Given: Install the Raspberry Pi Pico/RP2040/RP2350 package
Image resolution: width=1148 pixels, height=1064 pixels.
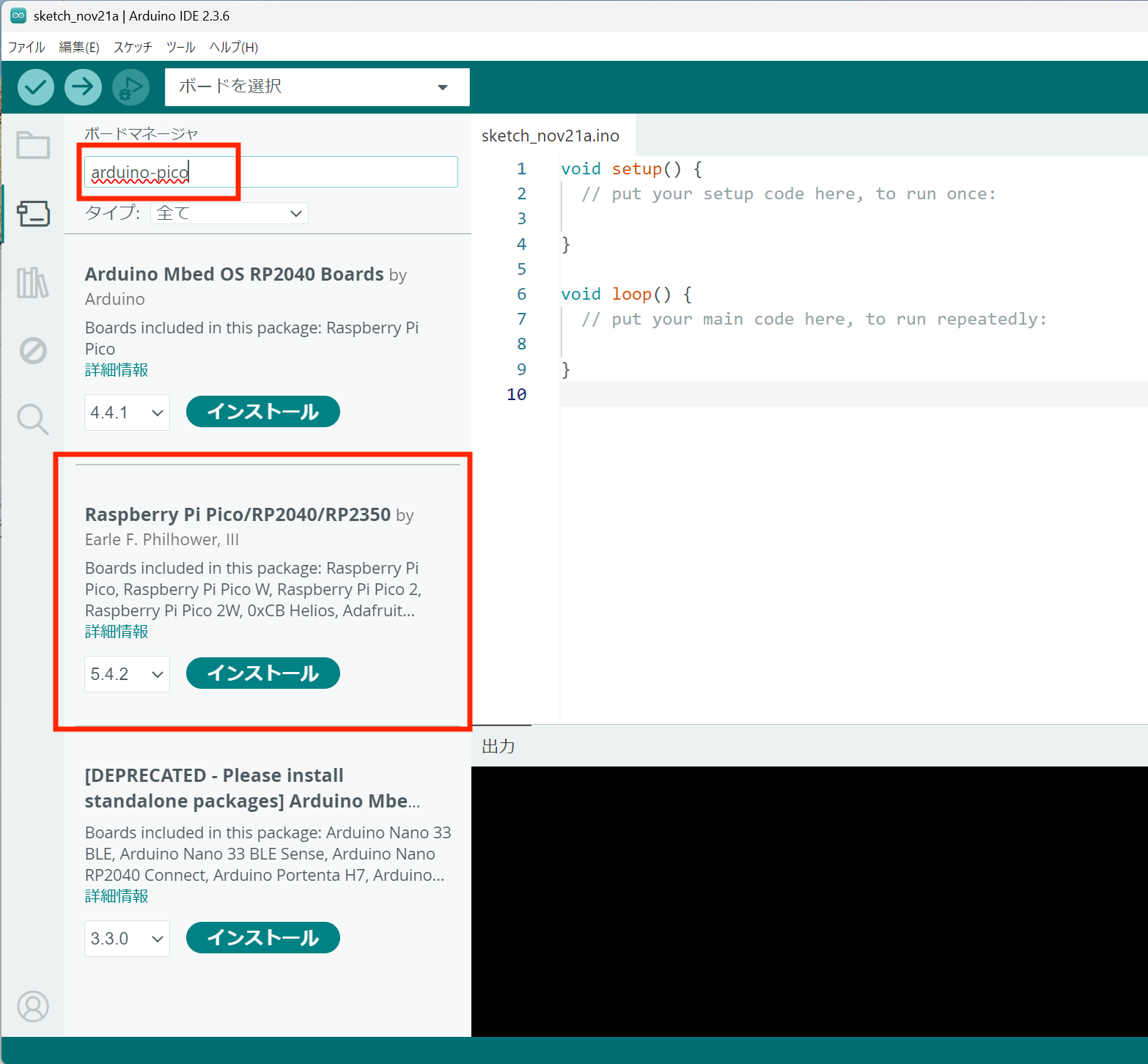Looking at the screenshot, I should click(262, 673).
